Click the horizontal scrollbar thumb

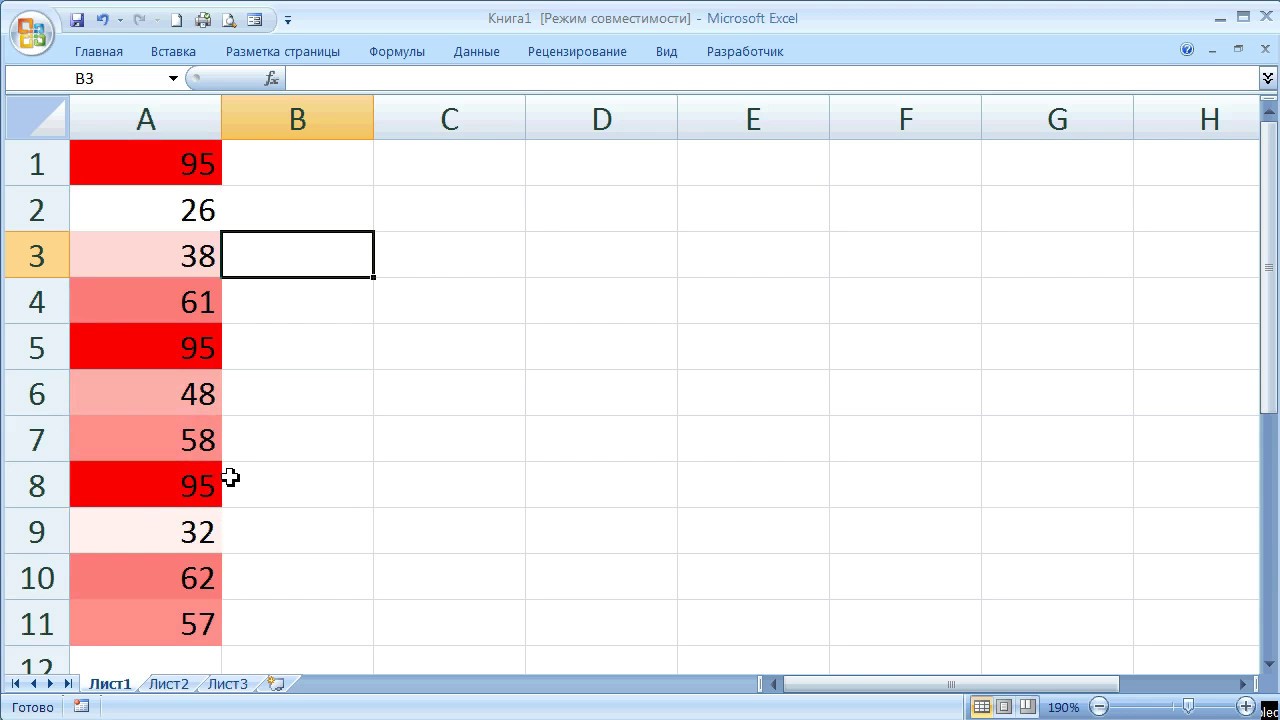point(951,684)
